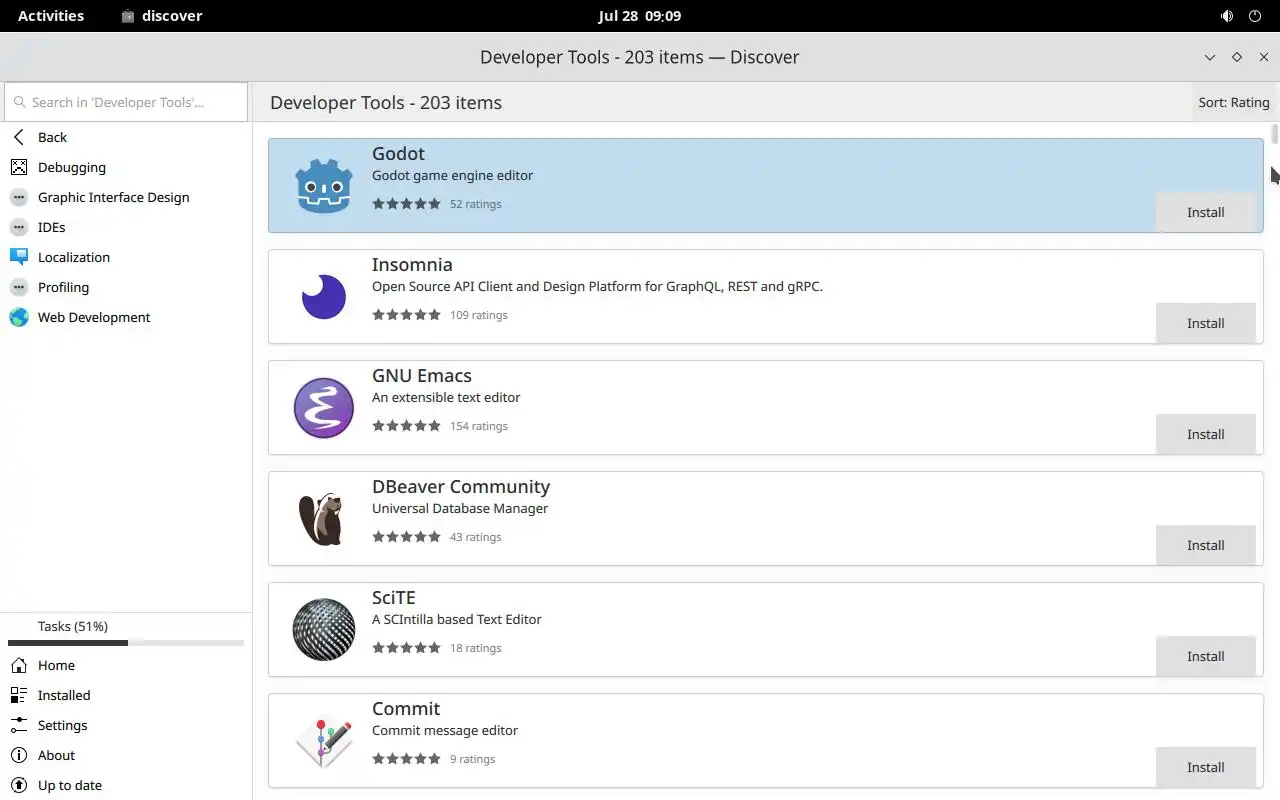Click the Back arrow icon
The height and width of the screenshot is (800, 1280).
(19, 137)
